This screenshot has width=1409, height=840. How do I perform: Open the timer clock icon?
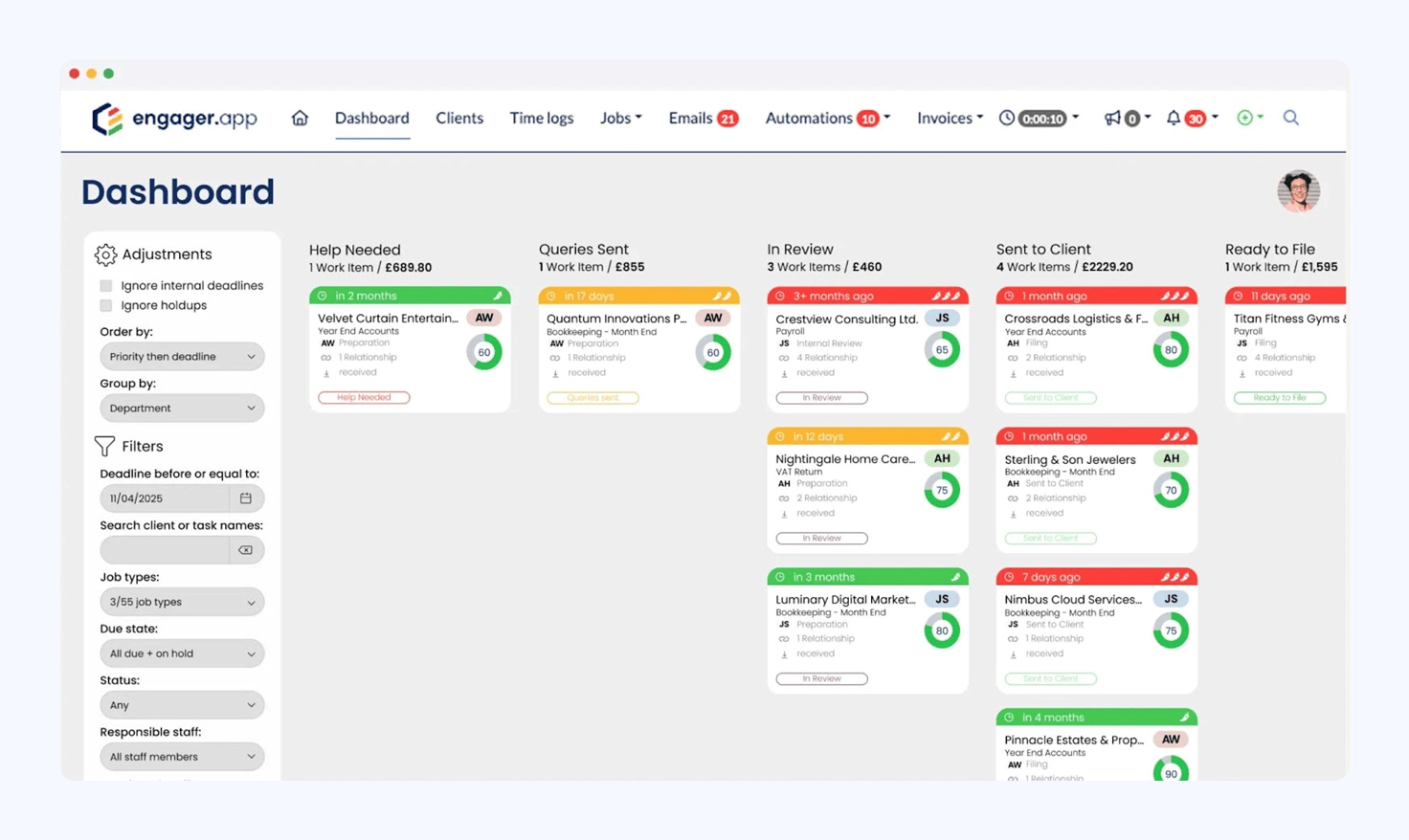(1007, 118)
